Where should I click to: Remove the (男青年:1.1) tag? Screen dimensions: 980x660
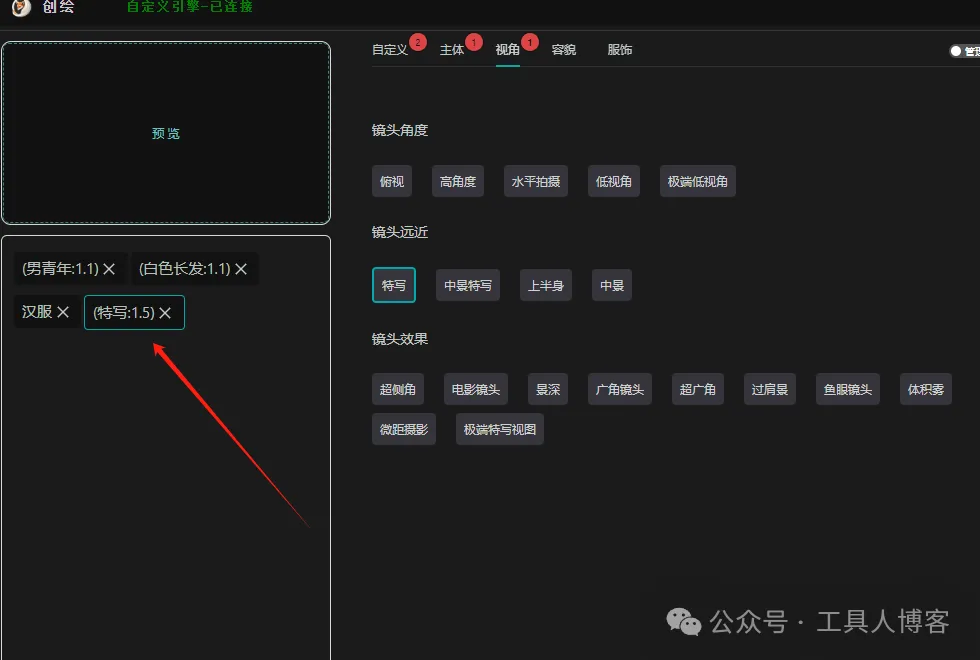[x=110, y=268]
